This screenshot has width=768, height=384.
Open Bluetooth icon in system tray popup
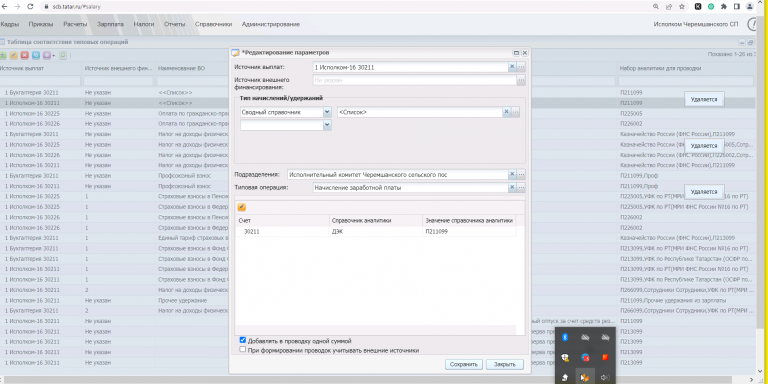[x=564, y=337]
